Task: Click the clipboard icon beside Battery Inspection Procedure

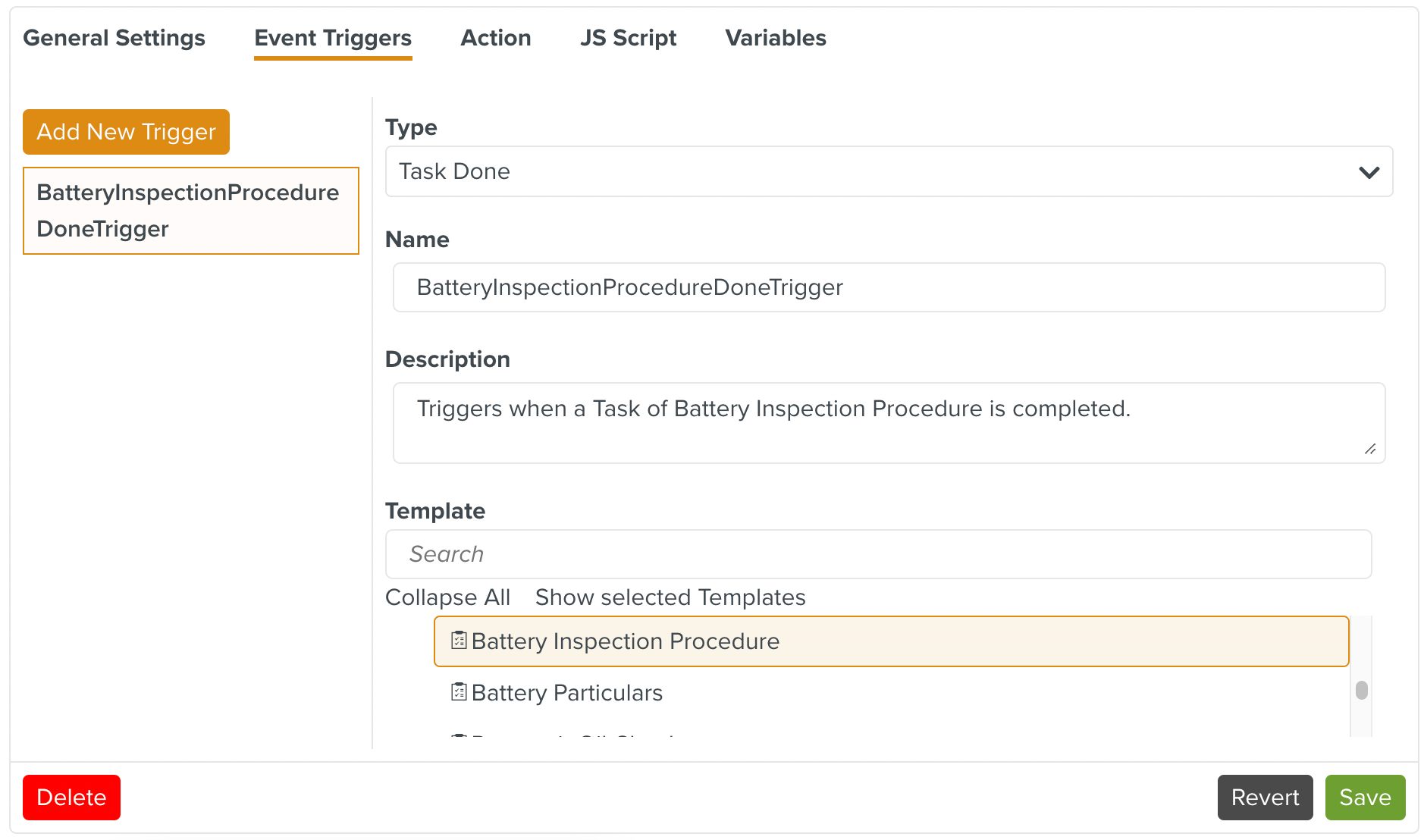Action: (458, 641)
